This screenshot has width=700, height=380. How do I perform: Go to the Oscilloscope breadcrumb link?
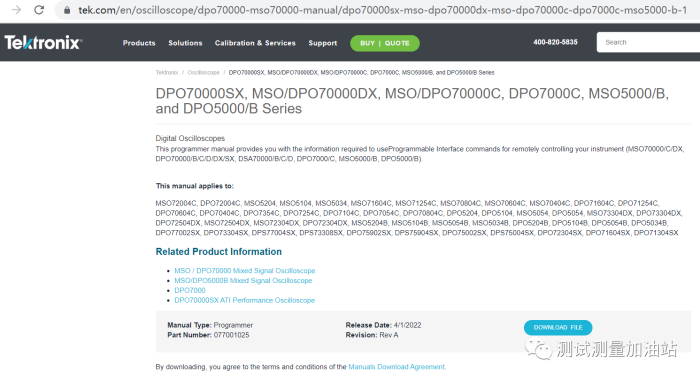[x=203, y=72]
